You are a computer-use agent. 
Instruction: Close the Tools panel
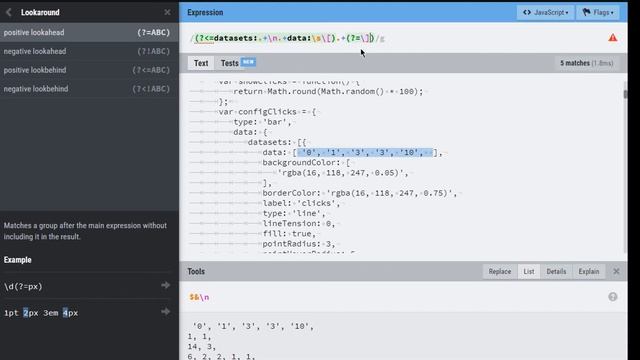click(616, 271)
